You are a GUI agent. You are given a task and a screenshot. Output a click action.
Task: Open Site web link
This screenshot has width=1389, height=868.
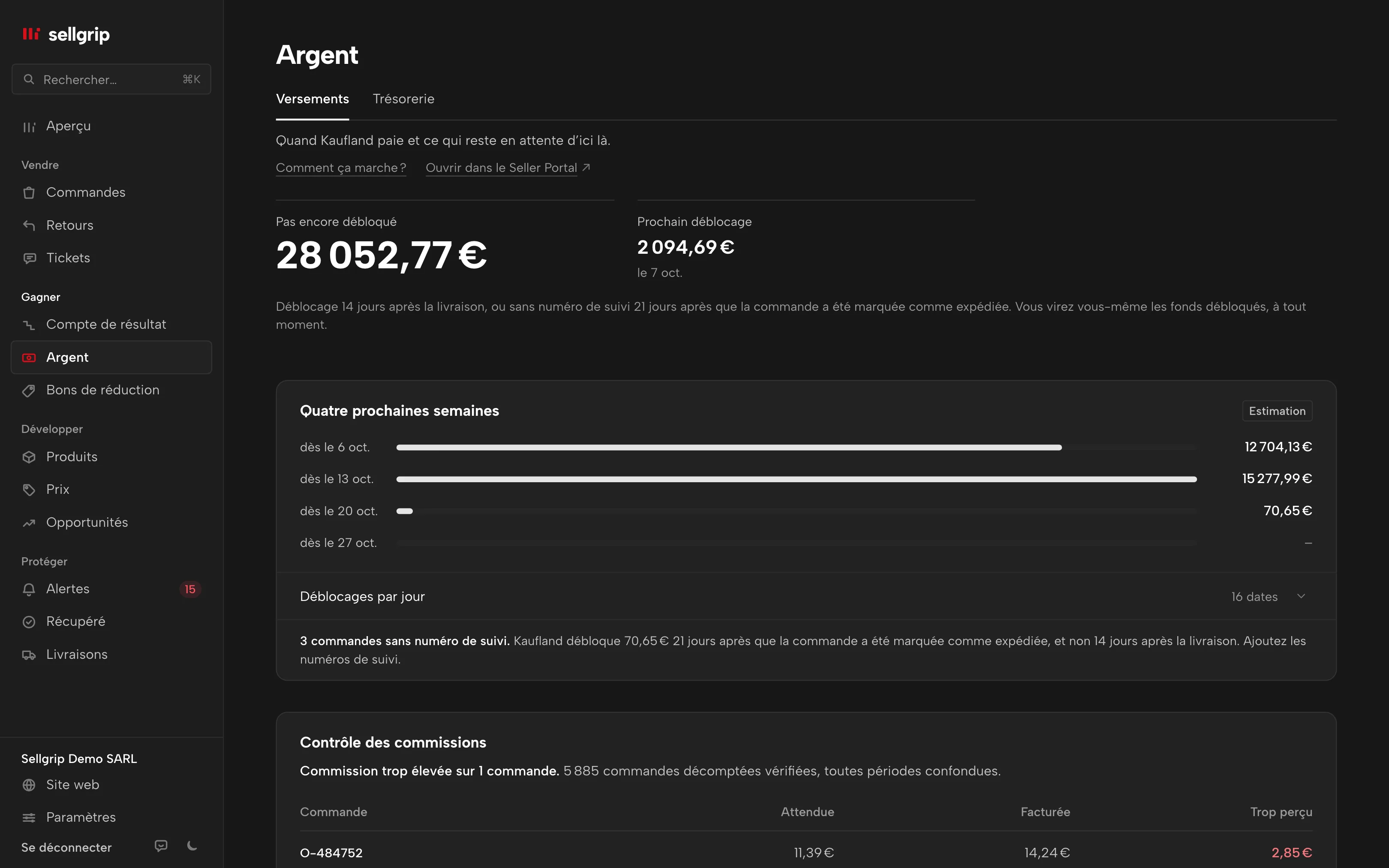pos(111,785)
